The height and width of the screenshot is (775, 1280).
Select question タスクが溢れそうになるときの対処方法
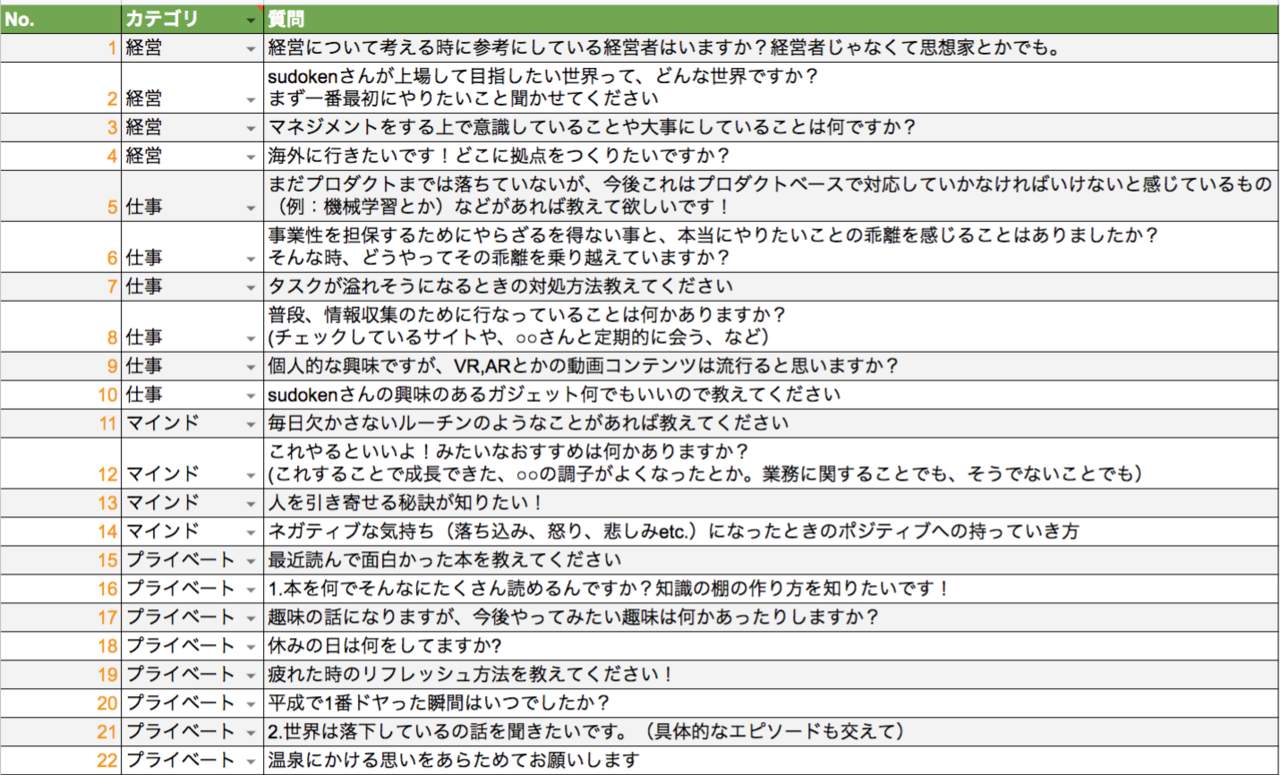pyautogui.click(x=772, y=286)
